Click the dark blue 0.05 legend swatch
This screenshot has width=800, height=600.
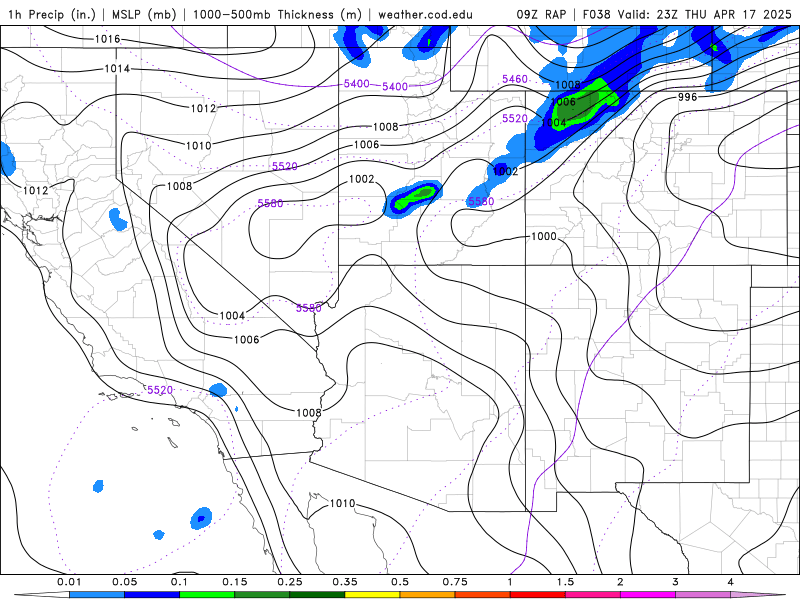click(152, 595)
